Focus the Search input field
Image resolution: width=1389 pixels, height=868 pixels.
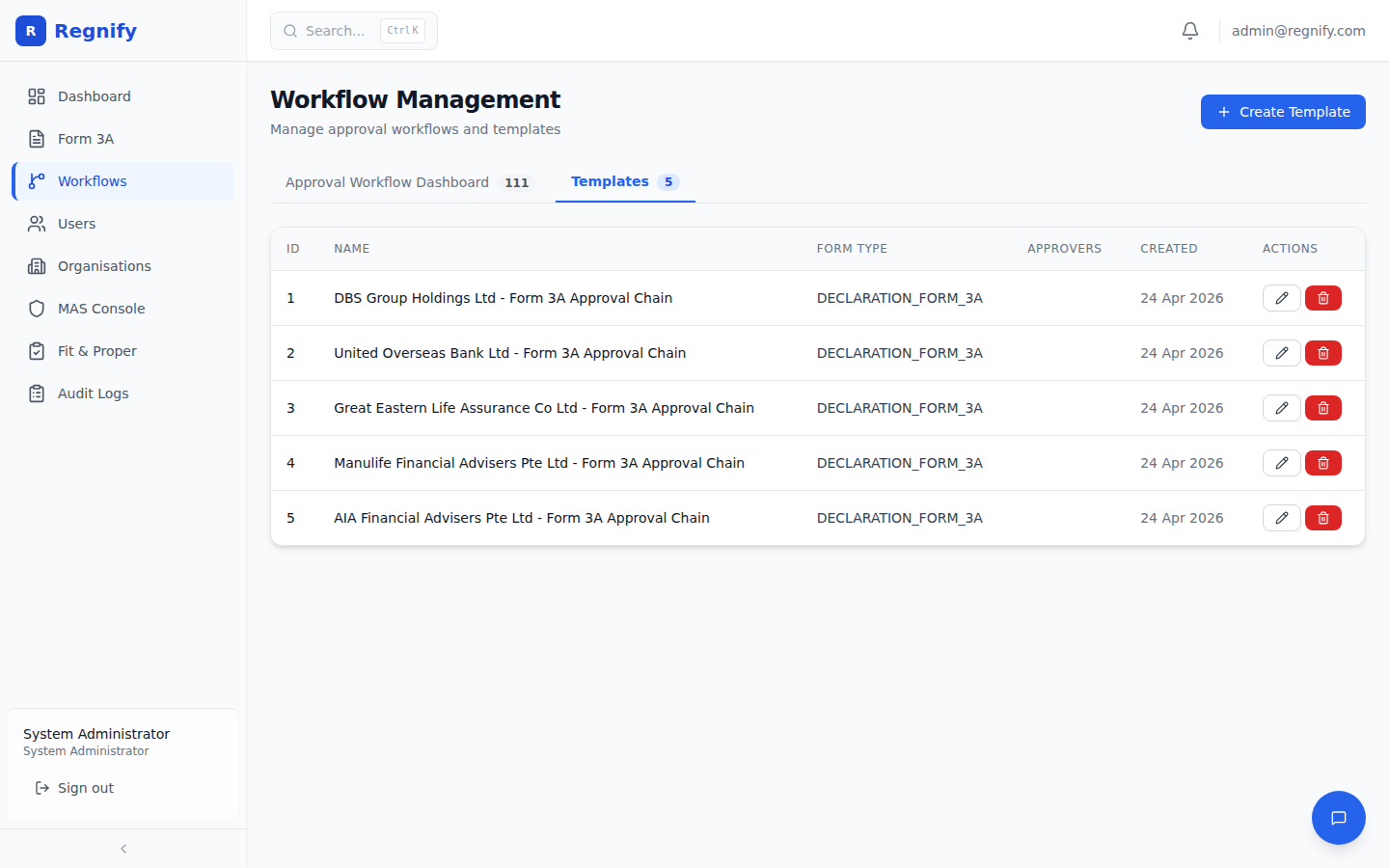tap(354, 31)
